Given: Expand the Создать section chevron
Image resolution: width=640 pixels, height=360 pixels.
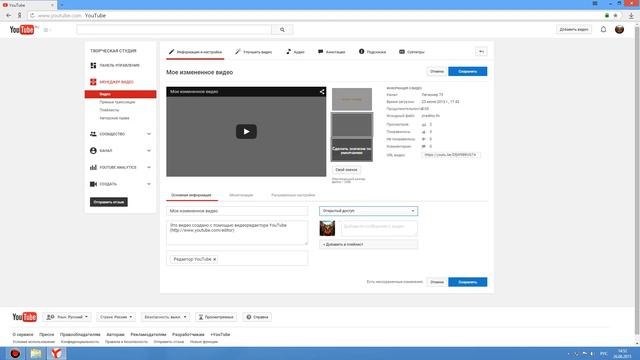Looking at the screenshot, I should [149, 184].
